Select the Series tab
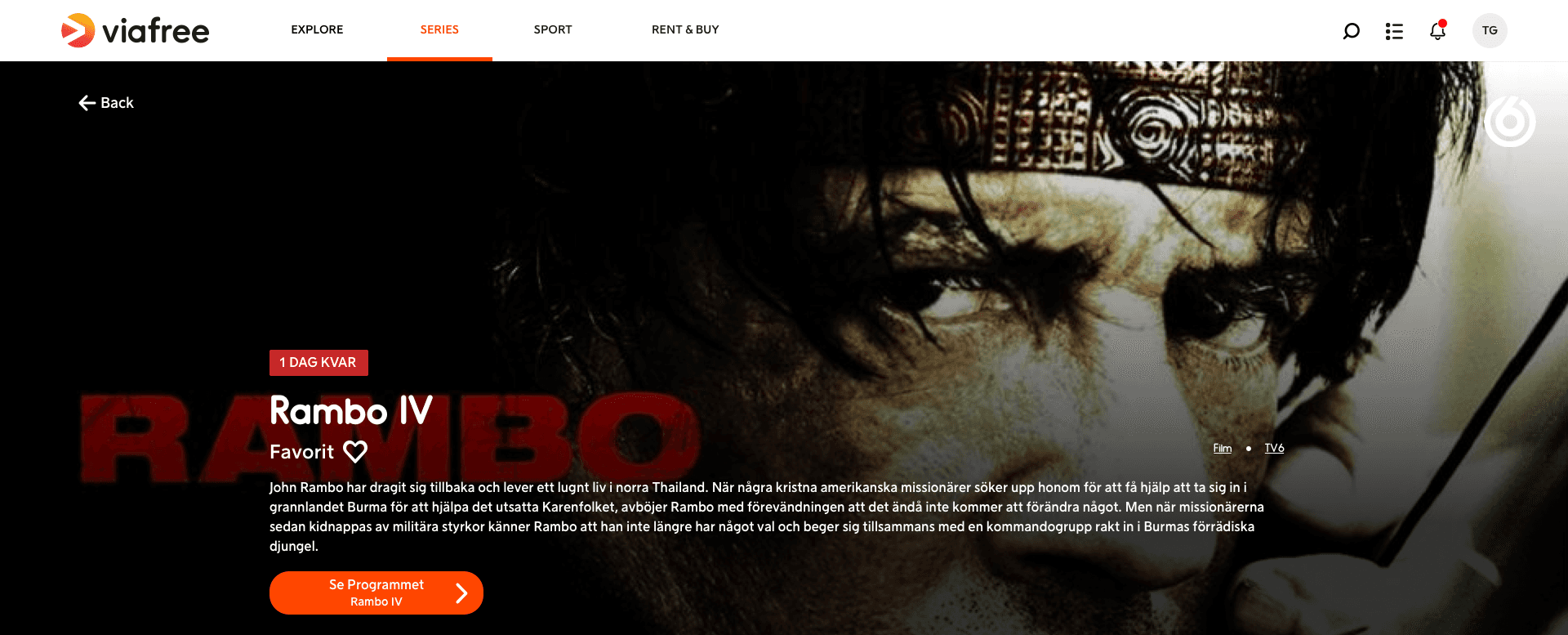This screenshot has width=1568, height=635. (439, 29)
